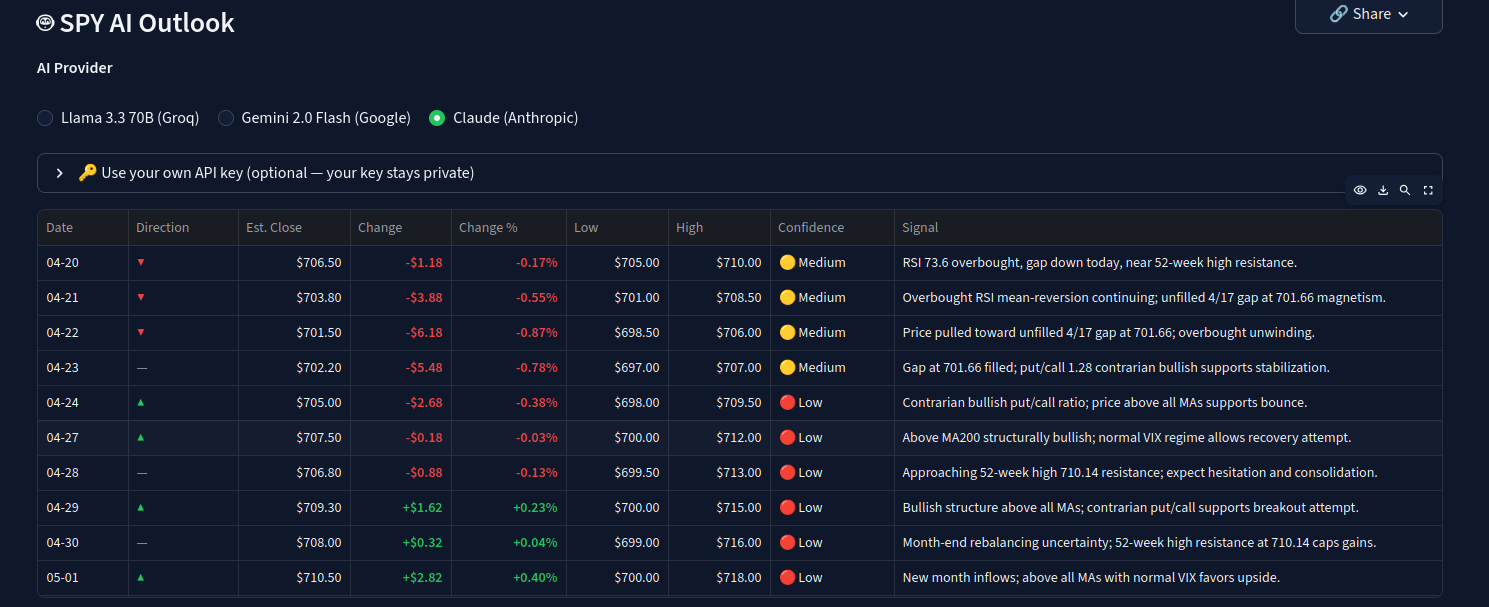Download the table as CSV
Image resolution: width=1489 pixels, height=607 pixels.
pyautogui.click(x=1383, y=190)
